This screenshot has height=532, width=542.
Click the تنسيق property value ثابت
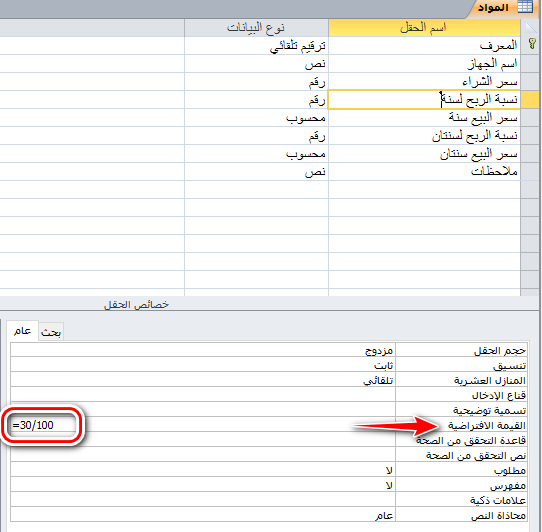(x=203, y=365)
